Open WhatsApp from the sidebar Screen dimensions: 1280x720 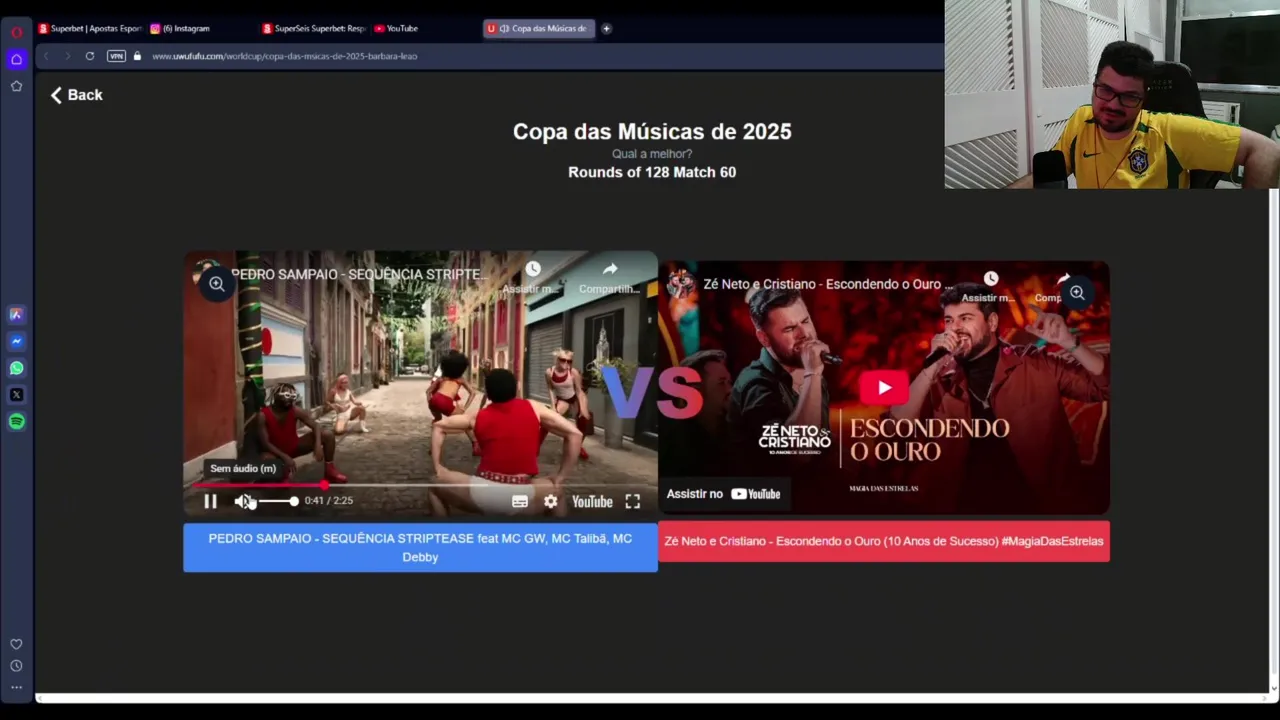point(16,368)
